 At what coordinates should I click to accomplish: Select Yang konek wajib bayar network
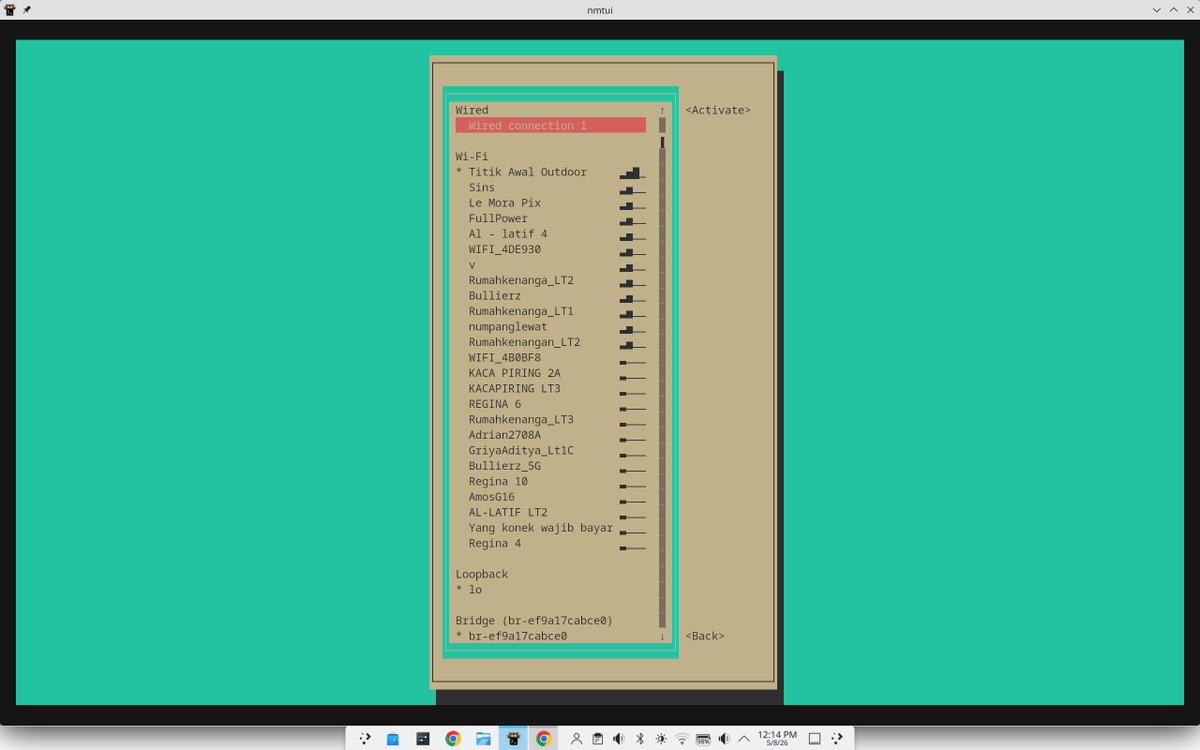tap(550, 528)
